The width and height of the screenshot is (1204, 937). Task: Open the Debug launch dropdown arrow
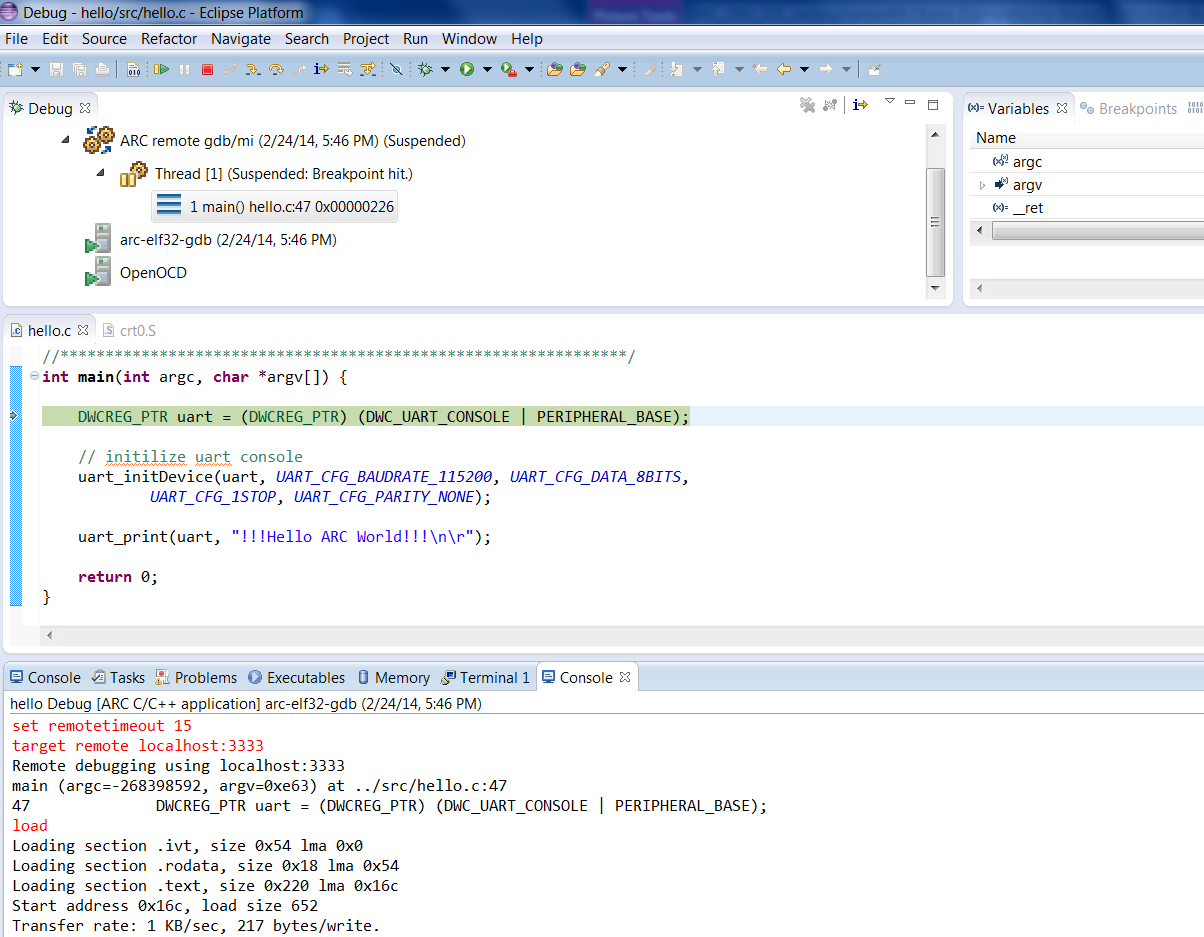(446, 69)
